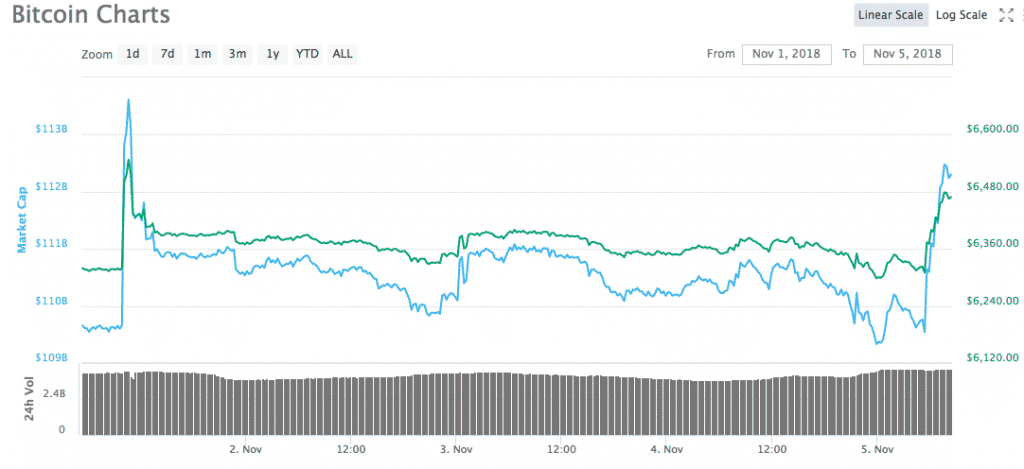Switch to Log Scale
The width and height of the screenshot is (1024, 469).
click(x=961, y=15)
